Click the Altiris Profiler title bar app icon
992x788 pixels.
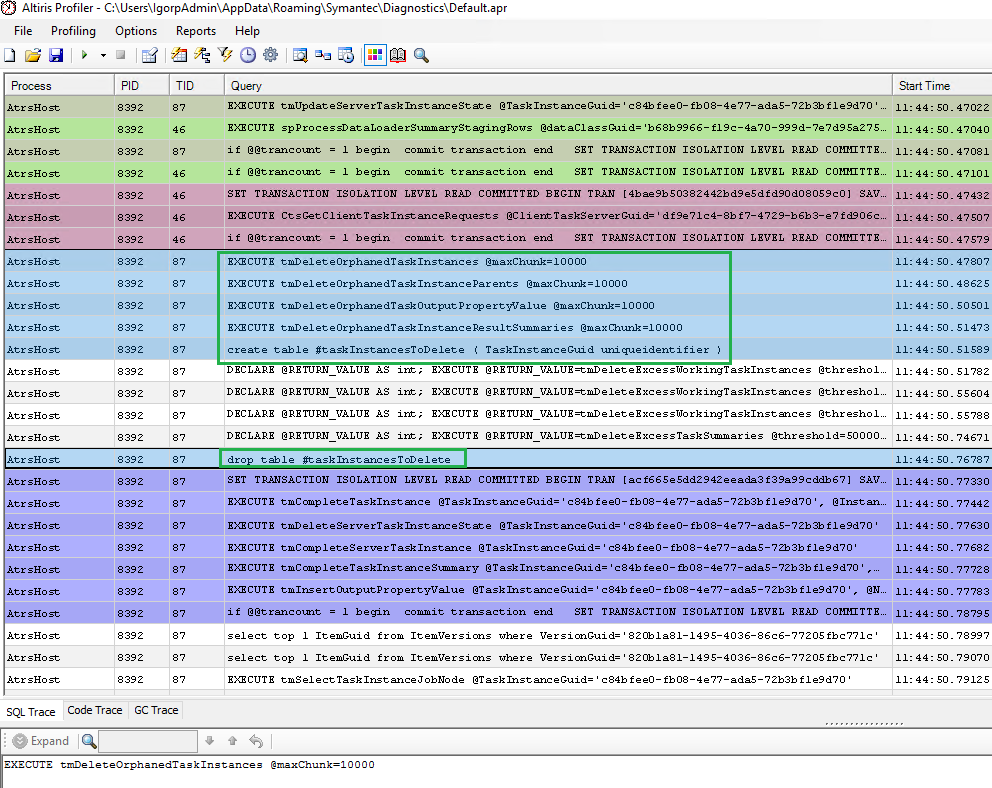(x=9, y=8)
